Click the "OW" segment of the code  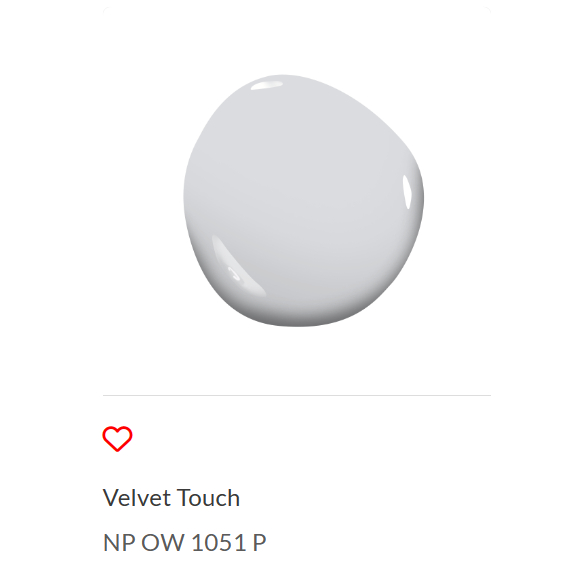[163, 542]
